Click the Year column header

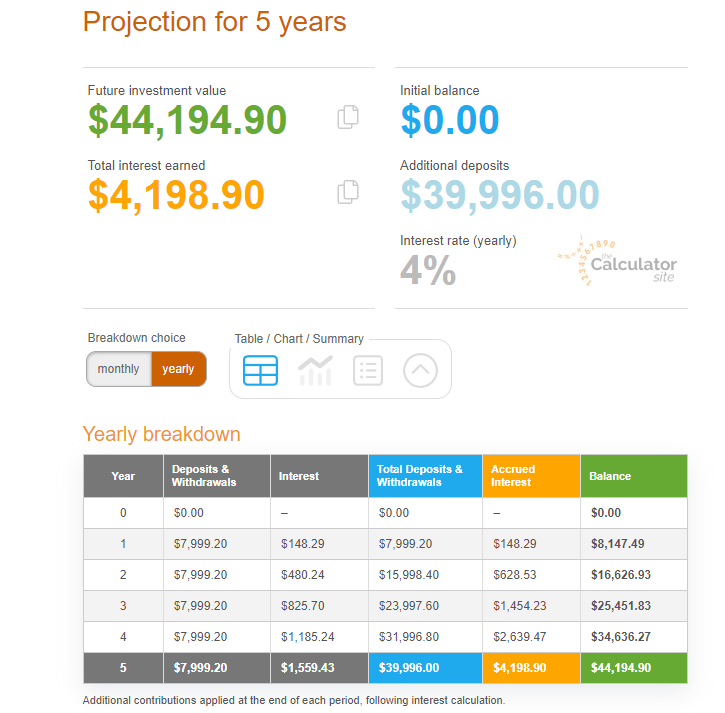tap(123, 476)
